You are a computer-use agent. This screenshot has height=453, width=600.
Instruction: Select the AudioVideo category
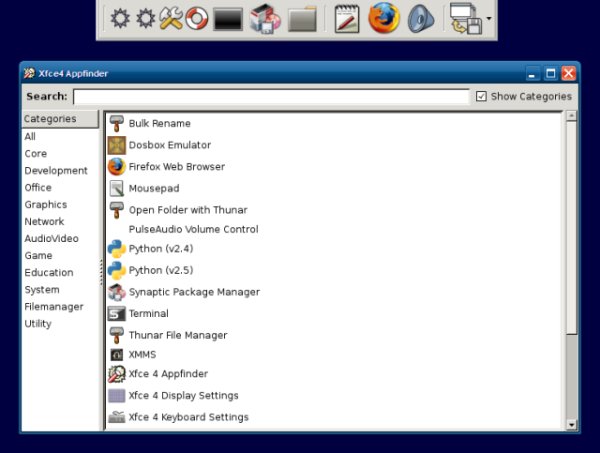tap(51, 238)
